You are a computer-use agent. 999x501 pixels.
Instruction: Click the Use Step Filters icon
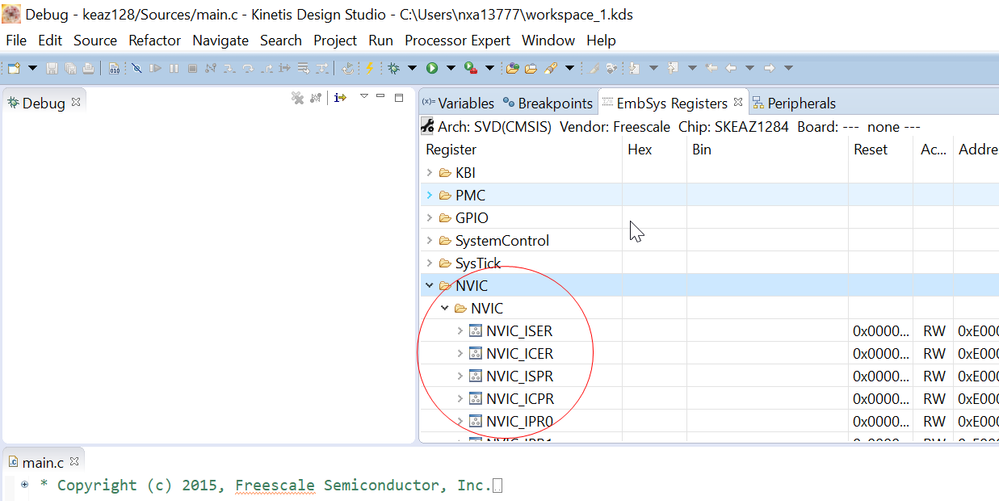(322, 68)
